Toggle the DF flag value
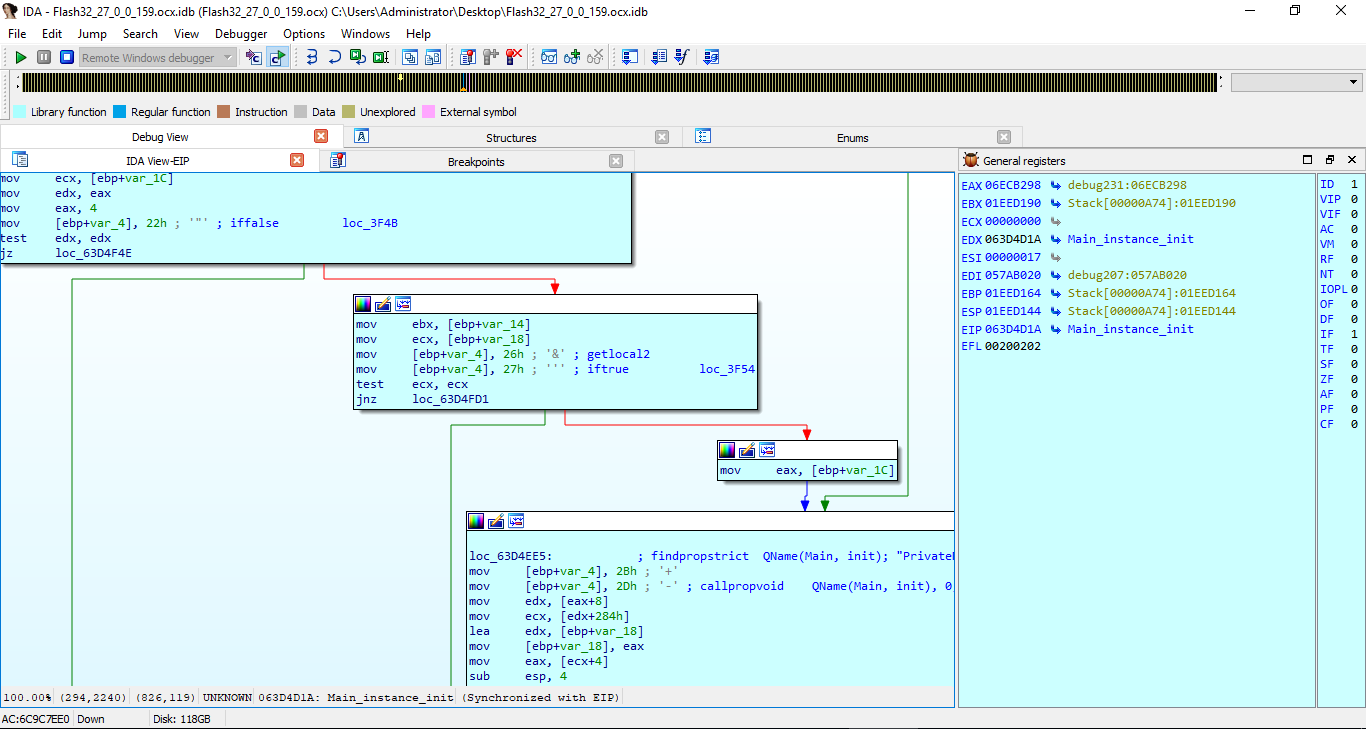Viewport: 1366px width, 729px height. 1354,320
